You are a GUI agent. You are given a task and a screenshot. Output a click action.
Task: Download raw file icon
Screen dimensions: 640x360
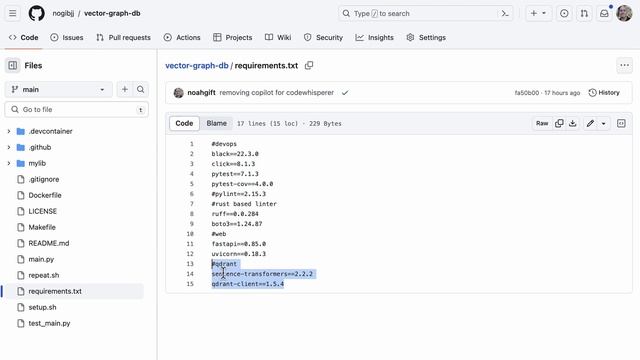click(x=573, y=123)
